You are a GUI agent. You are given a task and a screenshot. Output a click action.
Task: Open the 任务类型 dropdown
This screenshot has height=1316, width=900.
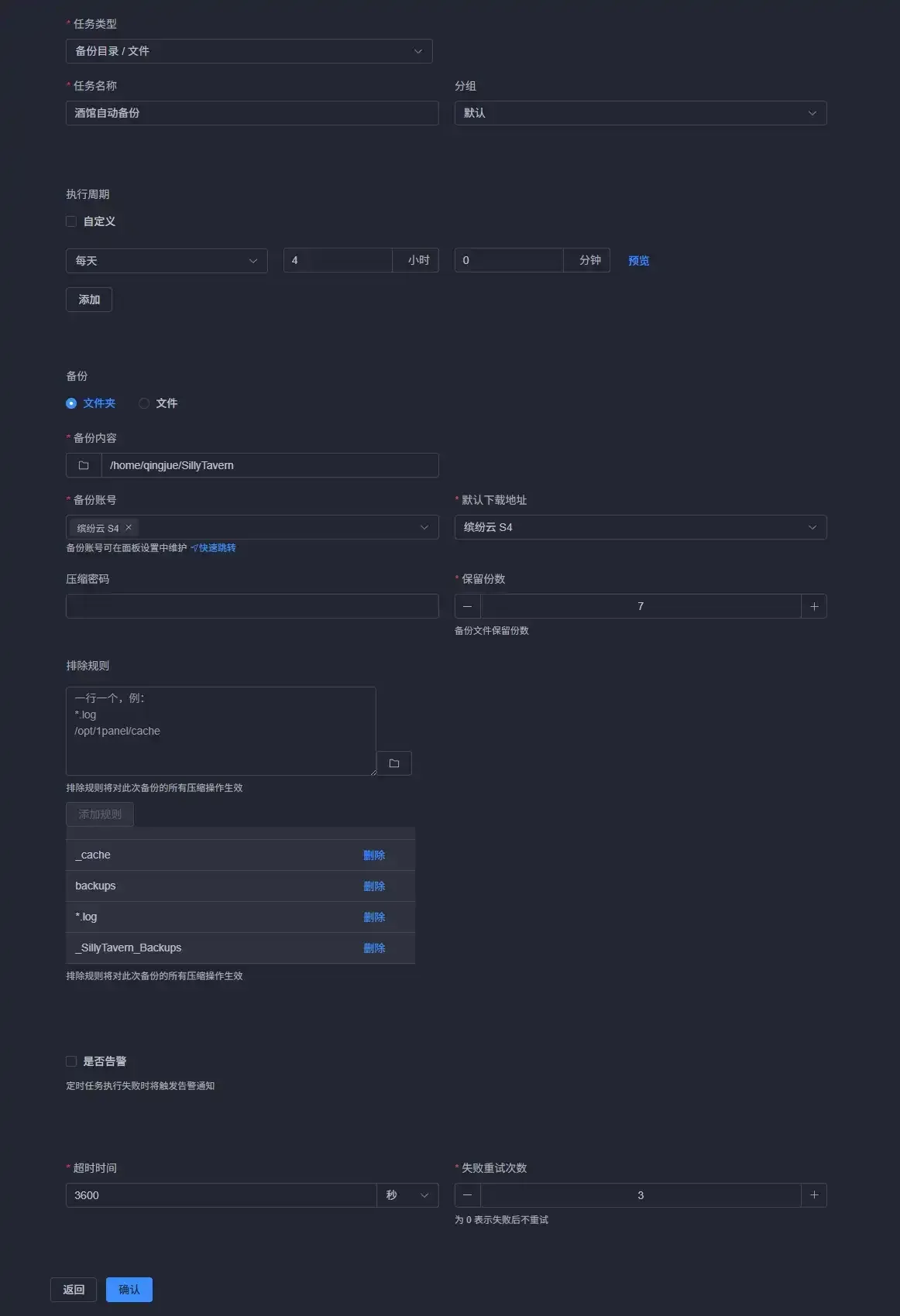(x=249, y=51)
